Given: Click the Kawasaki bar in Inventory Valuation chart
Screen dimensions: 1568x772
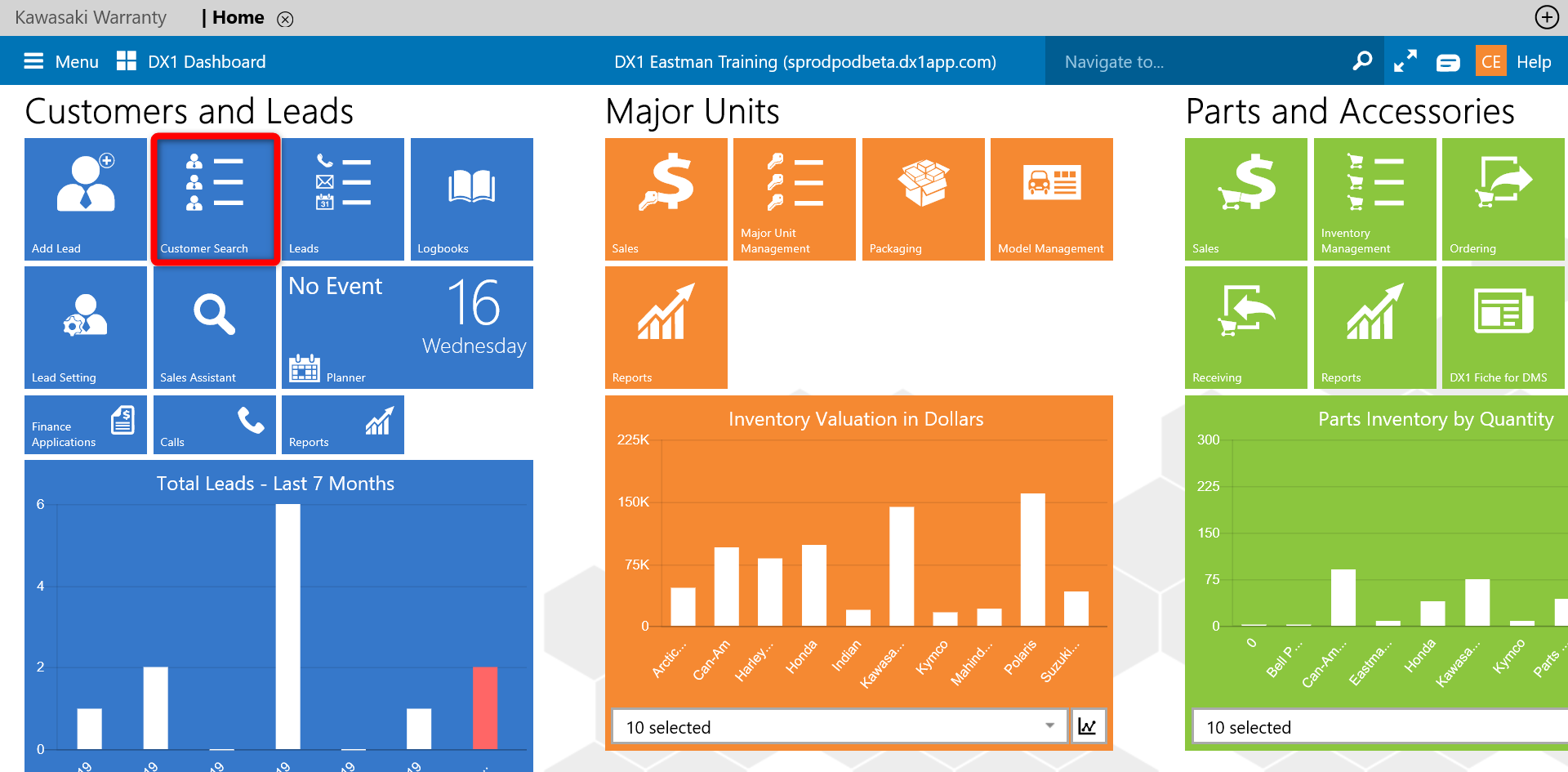Looking at the screenshot, I should tap(902, 567).
